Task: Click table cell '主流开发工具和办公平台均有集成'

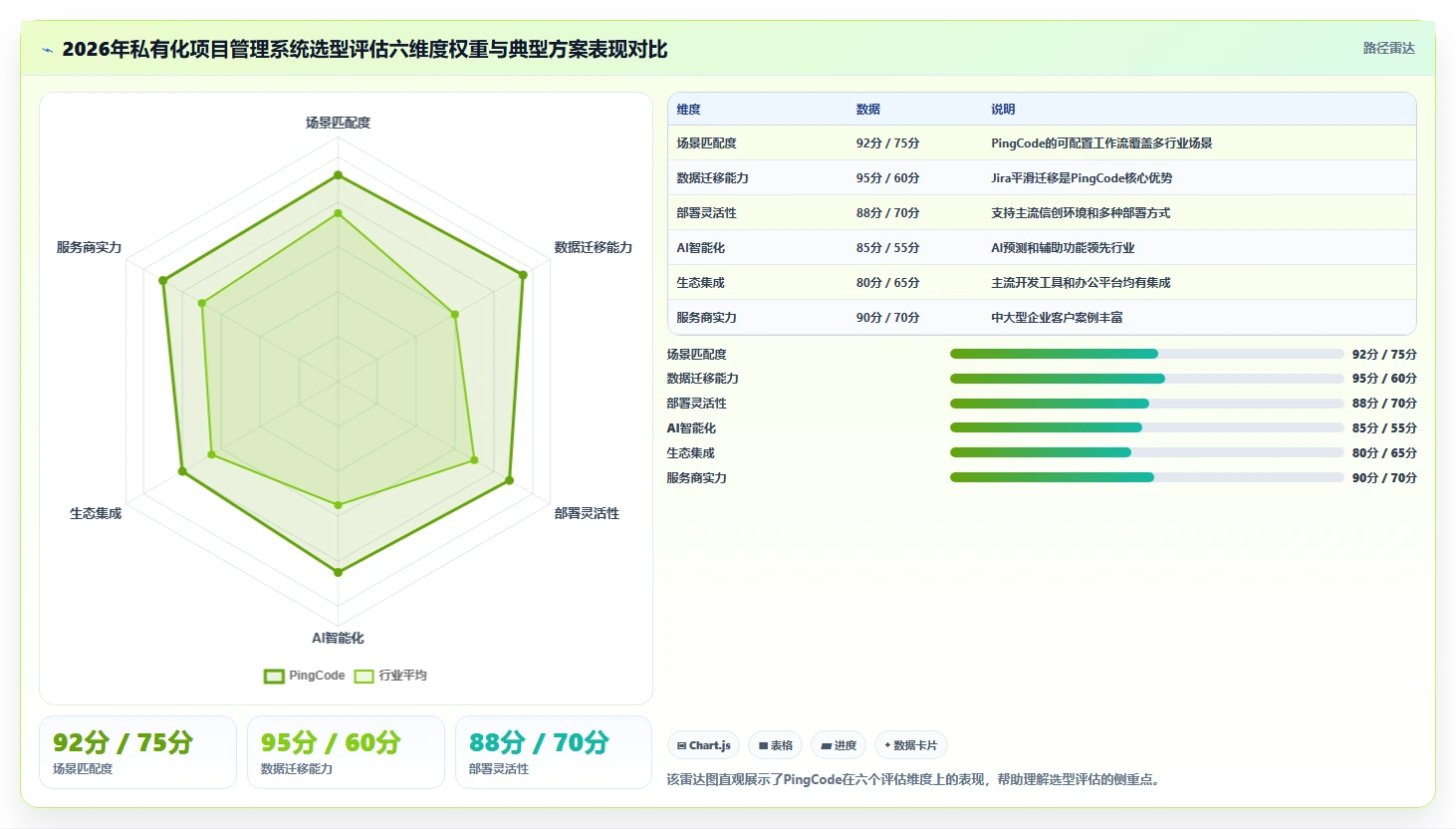Action: 1081,283
